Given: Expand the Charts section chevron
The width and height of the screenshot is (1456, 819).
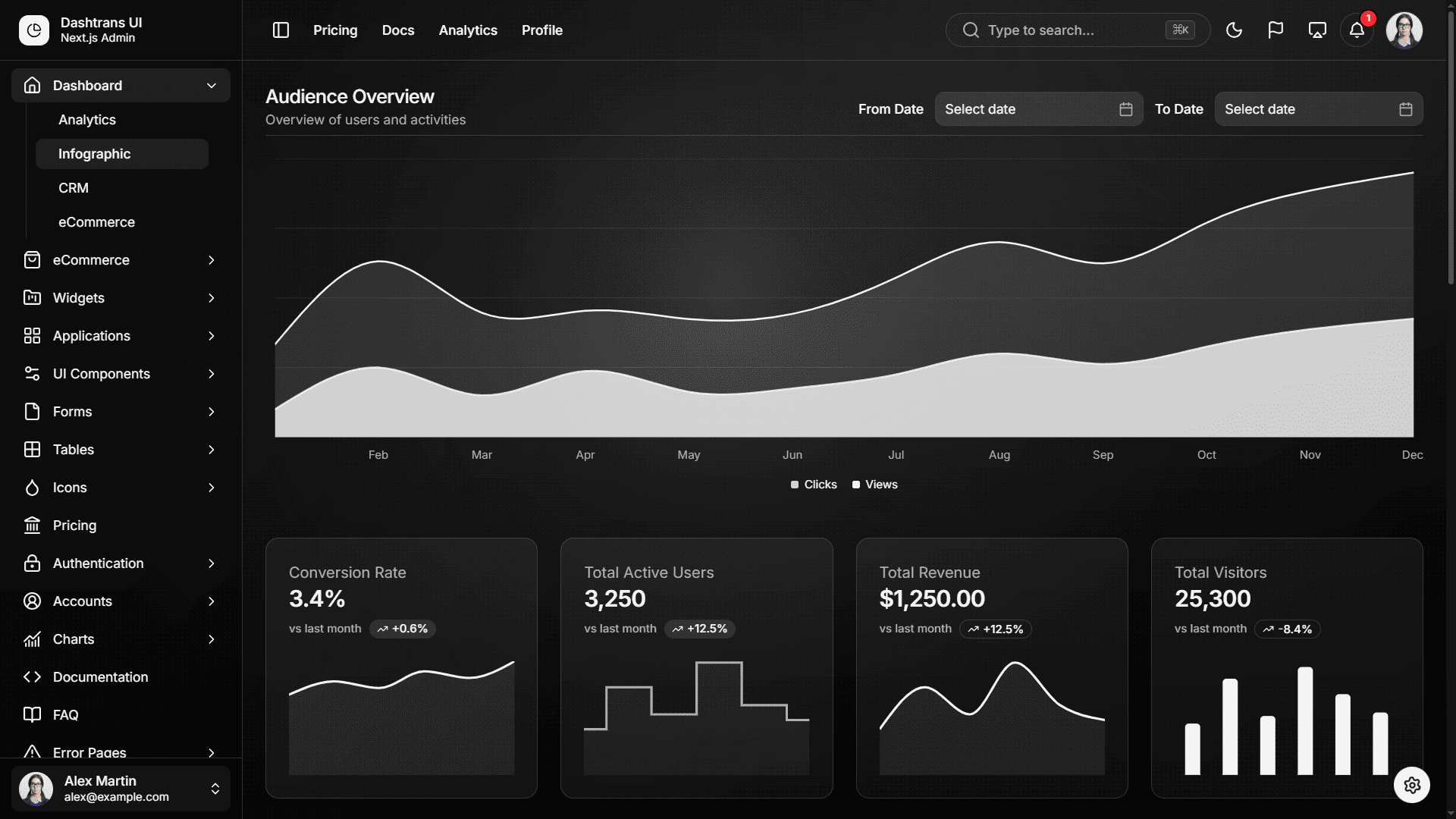Looking at the screenshot, I should coord(212,639).
